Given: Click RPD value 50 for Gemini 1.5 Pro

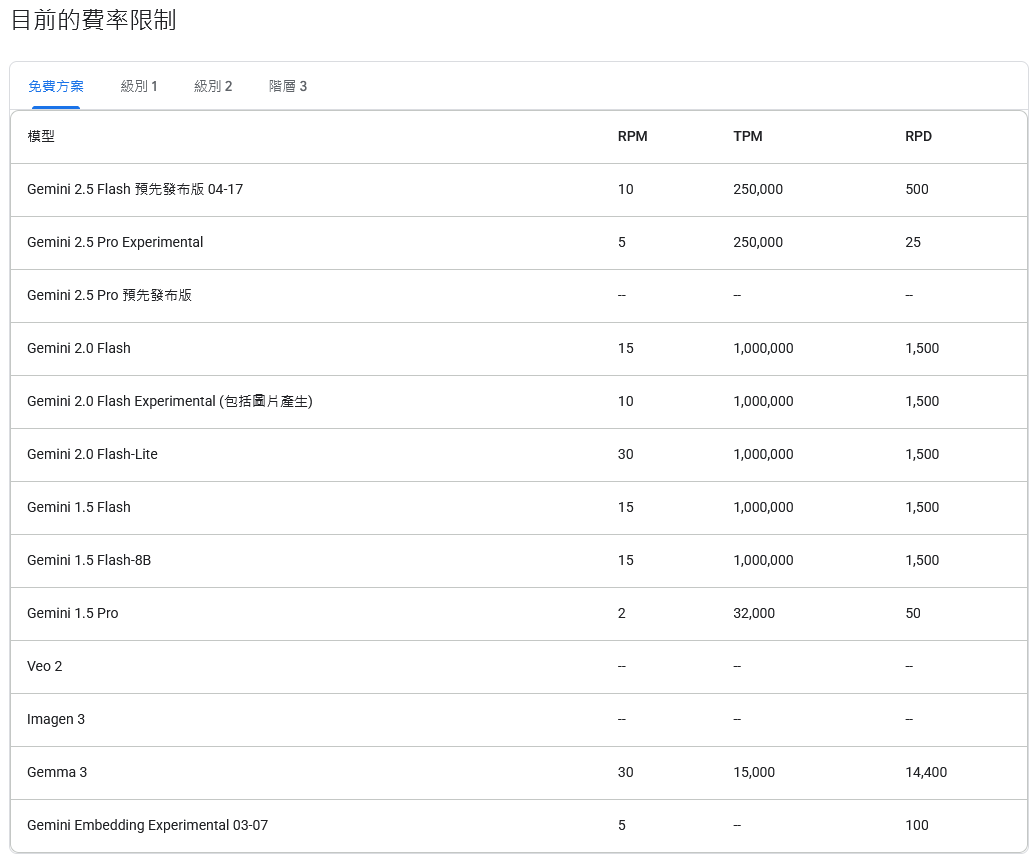Looking at the screenshot, I should click(913, 613).
